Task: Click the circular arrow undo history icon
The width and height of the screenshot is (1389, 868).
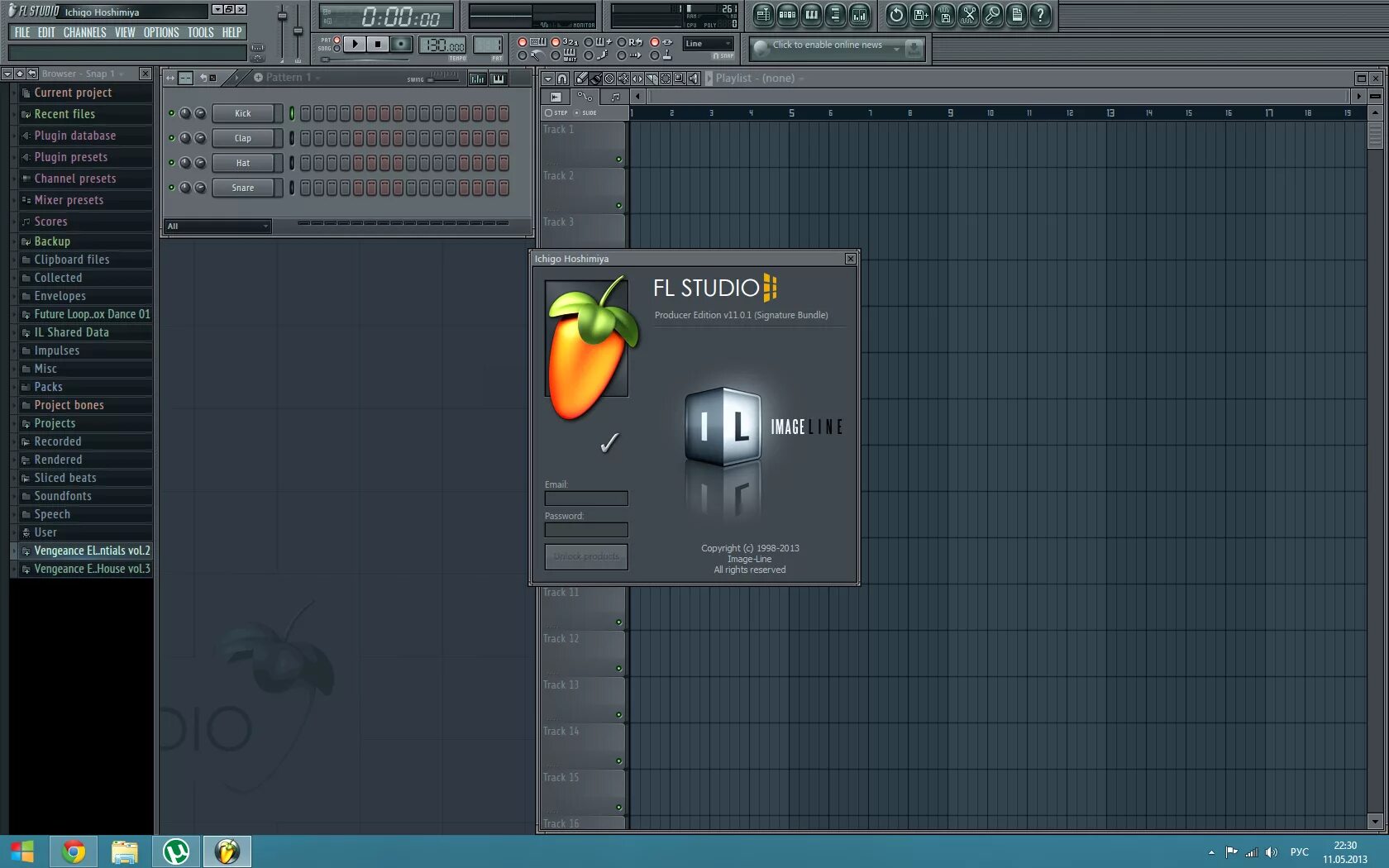Action: pyautogui.click(x=896, y=14)
